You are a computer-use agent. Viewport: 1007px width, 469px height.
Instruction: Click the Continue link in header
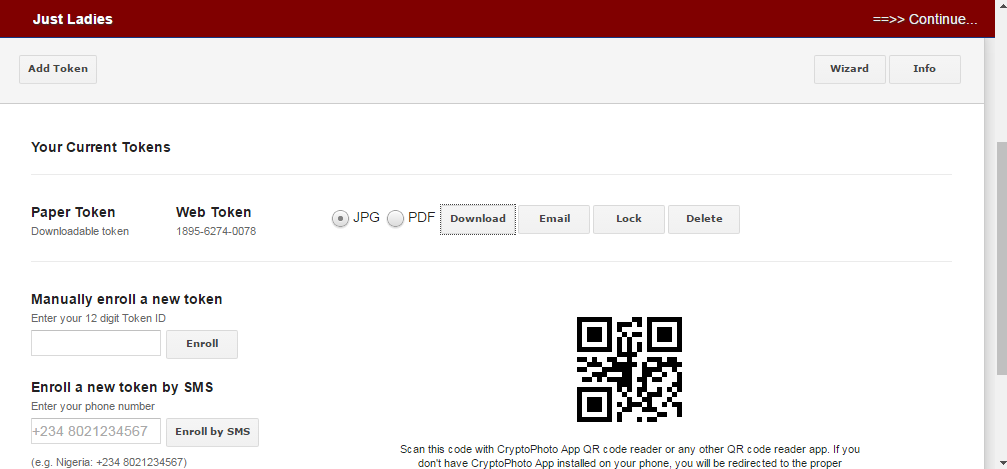[x=925, y=19]
